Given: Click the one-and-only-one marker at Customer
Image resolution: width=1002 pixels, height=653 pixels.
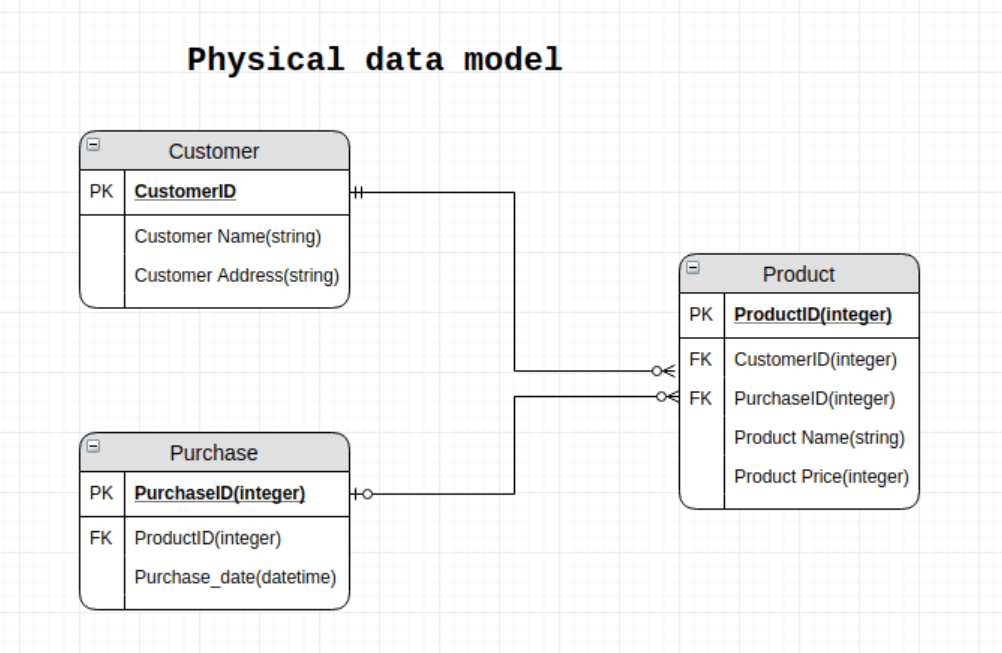Looking at the screenshot, I should point(359,192).
